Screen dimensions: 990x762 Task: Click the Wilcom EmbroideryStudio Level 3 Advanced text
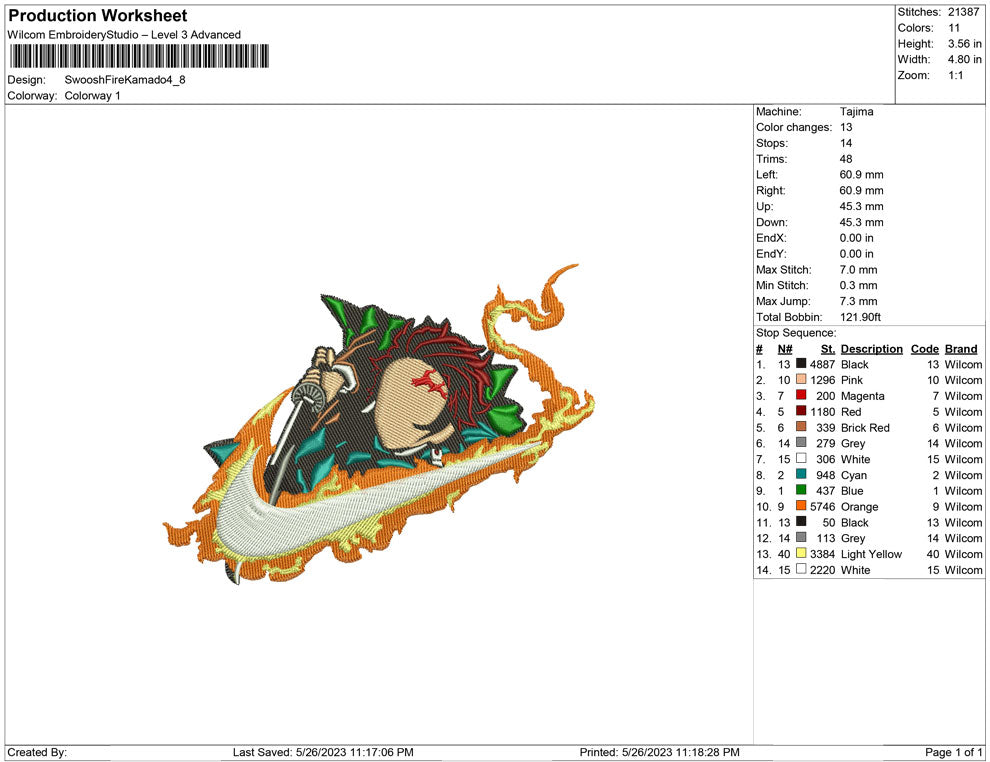[x=124, y=35]
